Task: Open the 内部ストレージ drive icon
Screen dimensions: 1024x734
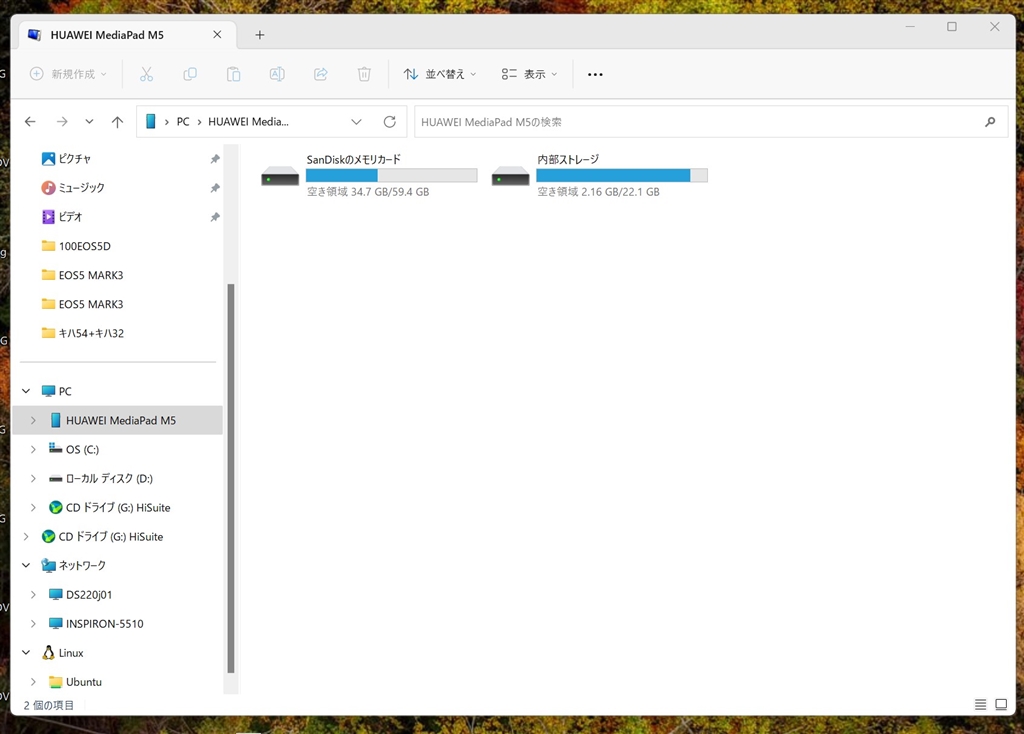Action: tap(511, 176)
